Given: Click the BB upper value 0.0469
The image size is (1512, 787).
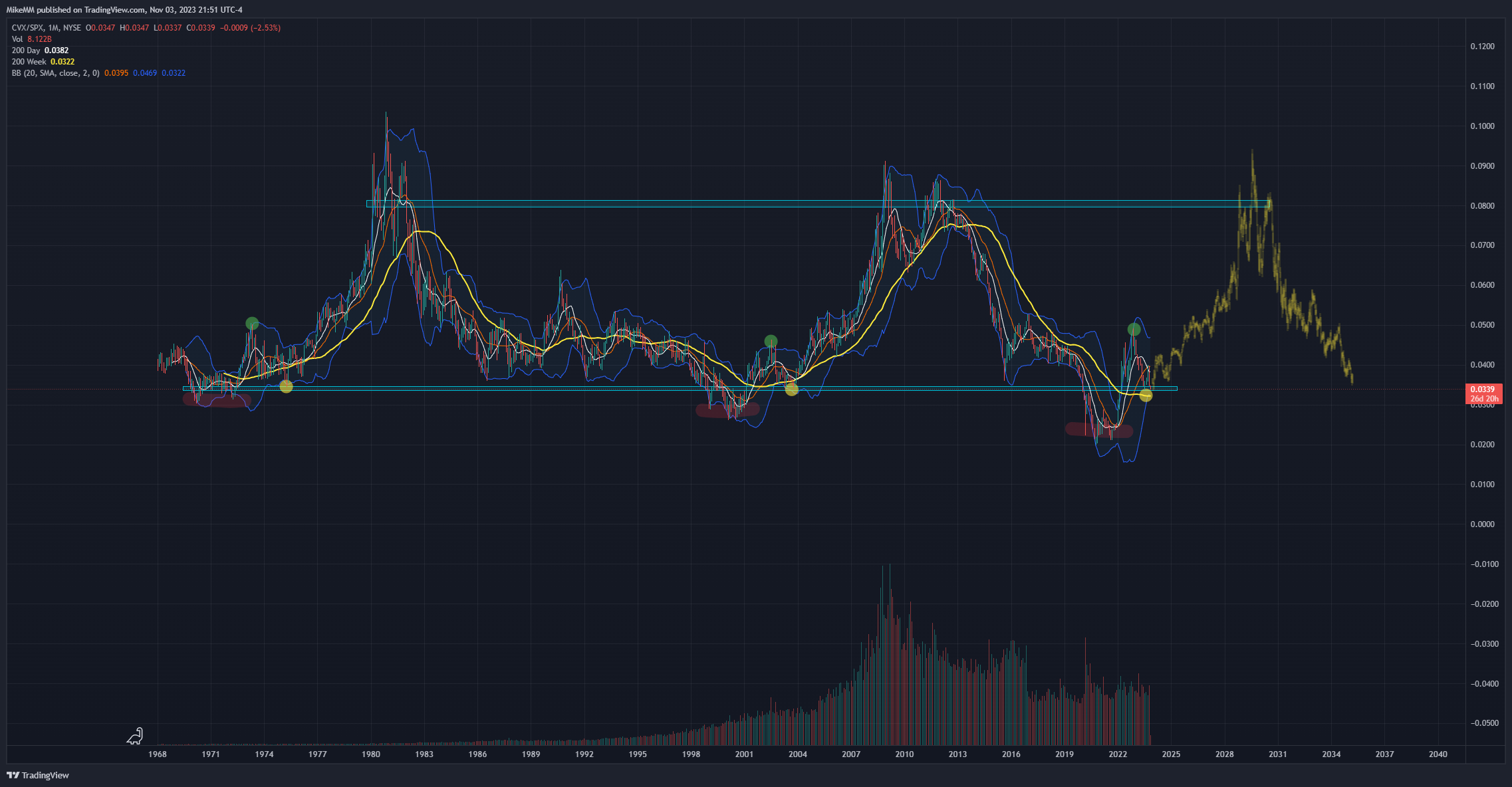Looking at the screenshot, I should coord(145,73).
